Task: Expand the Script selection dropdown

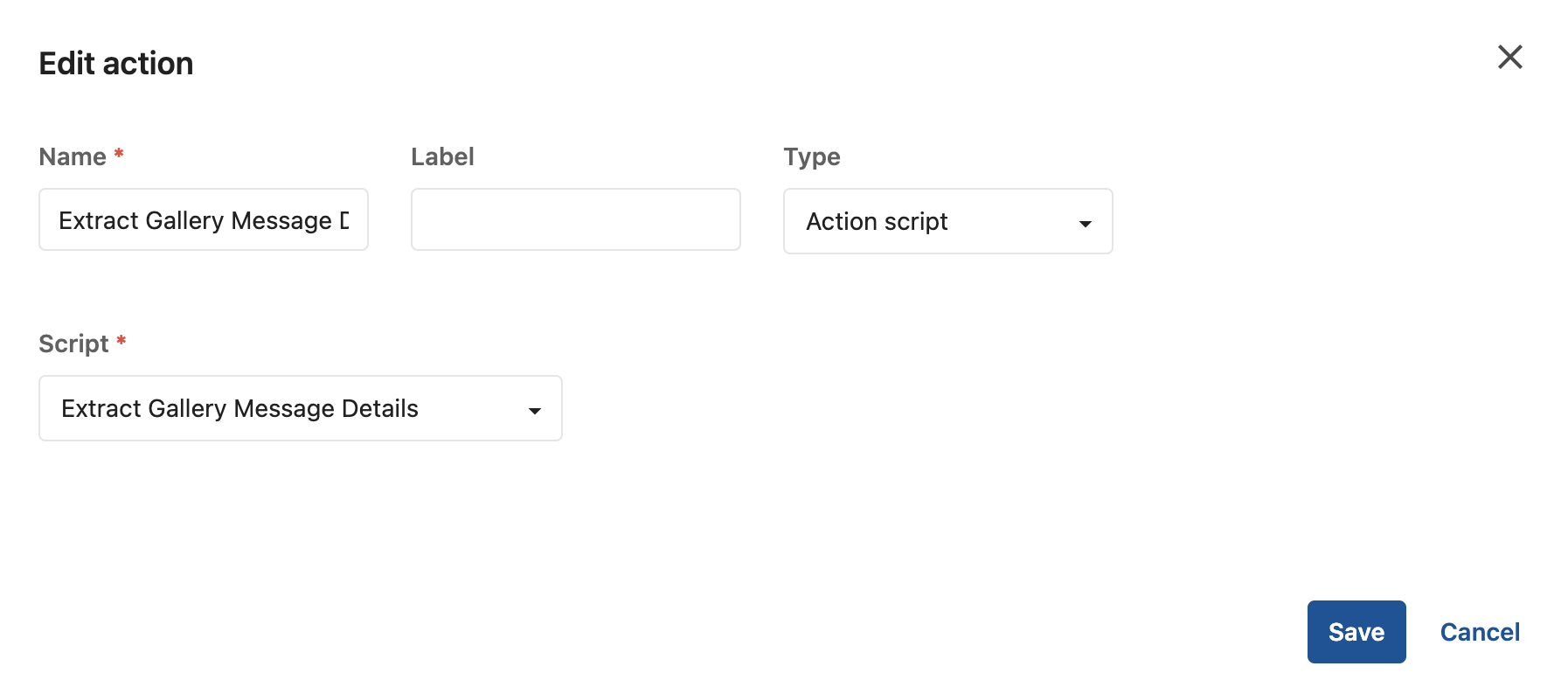Action: pos(300,409)
